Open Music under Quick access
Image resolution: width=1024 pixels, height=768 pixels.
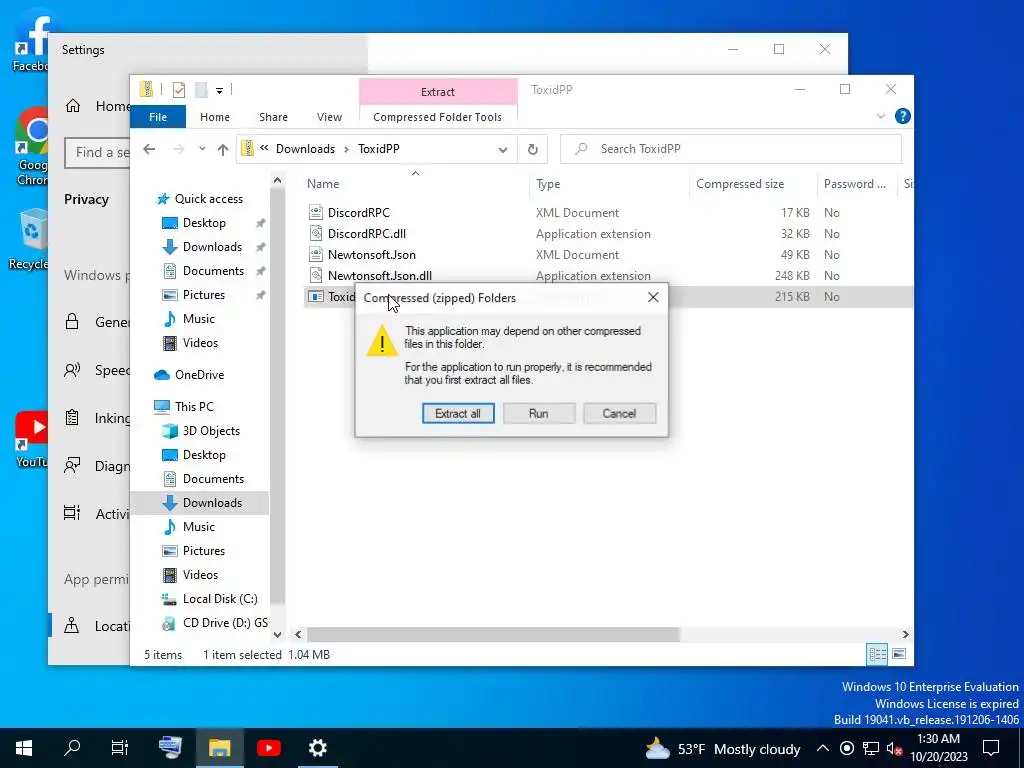pyautogui.click(x=199, y=319)
